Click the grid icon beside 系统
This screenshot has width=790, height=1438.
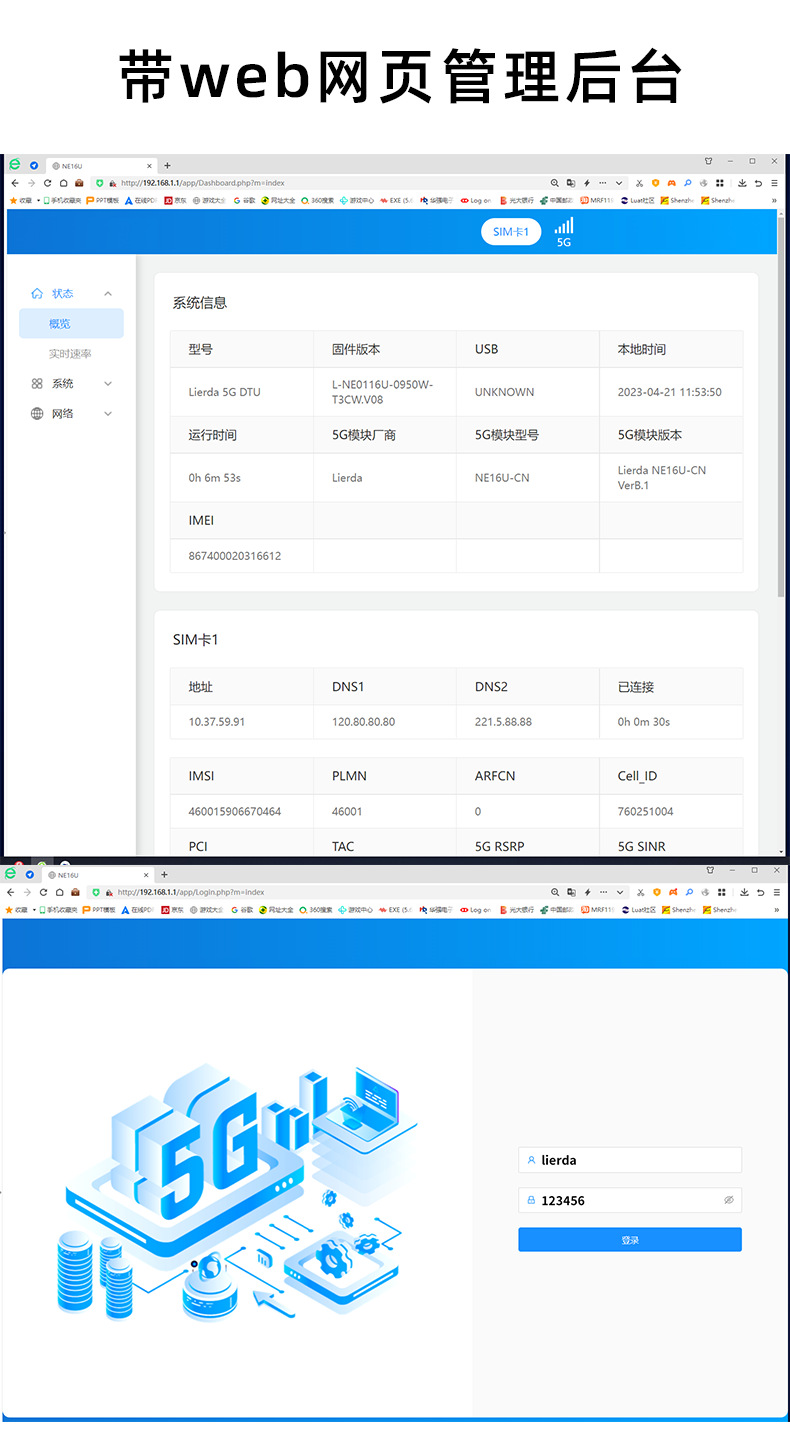point(37,384)
